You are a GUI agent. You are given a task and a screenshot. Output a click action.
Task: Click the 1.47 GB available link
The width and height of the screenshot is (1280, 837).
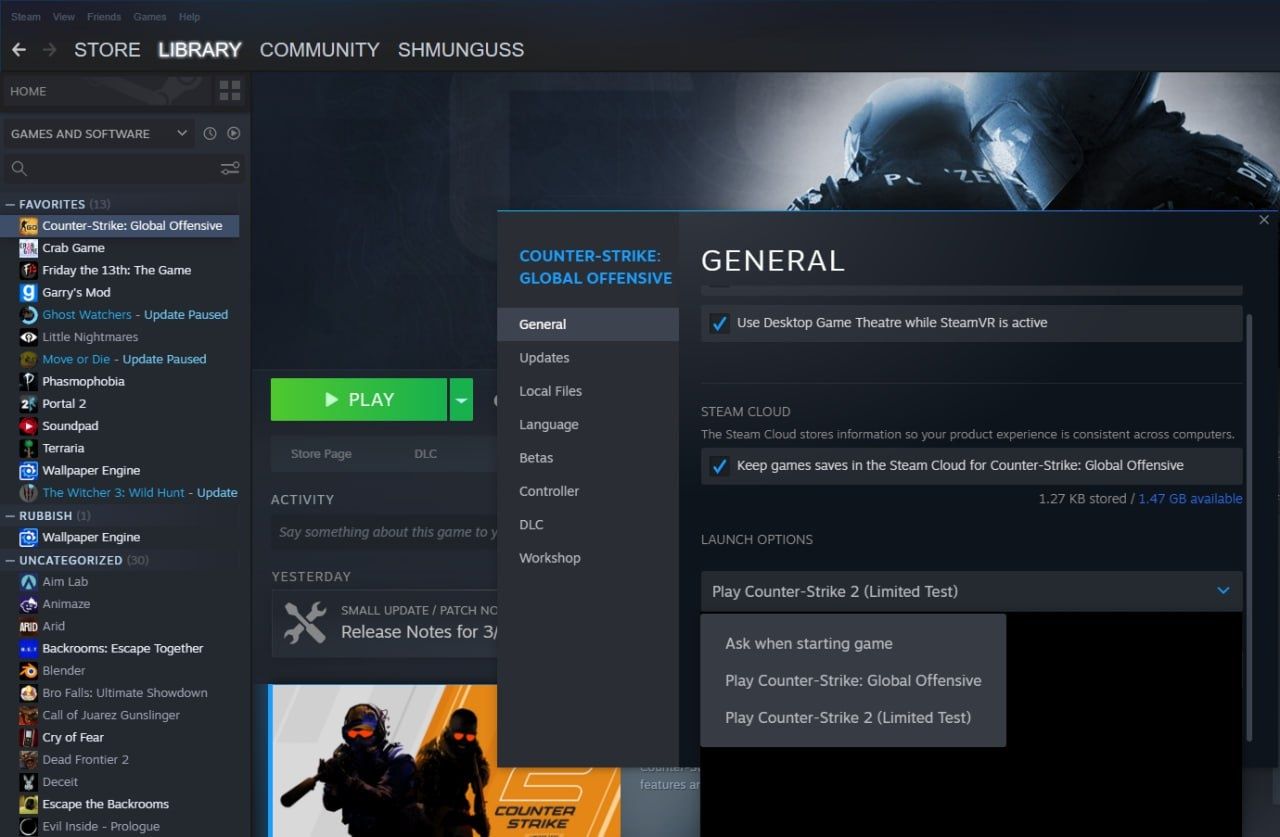pyautogui.click(x=1190, y=499)
